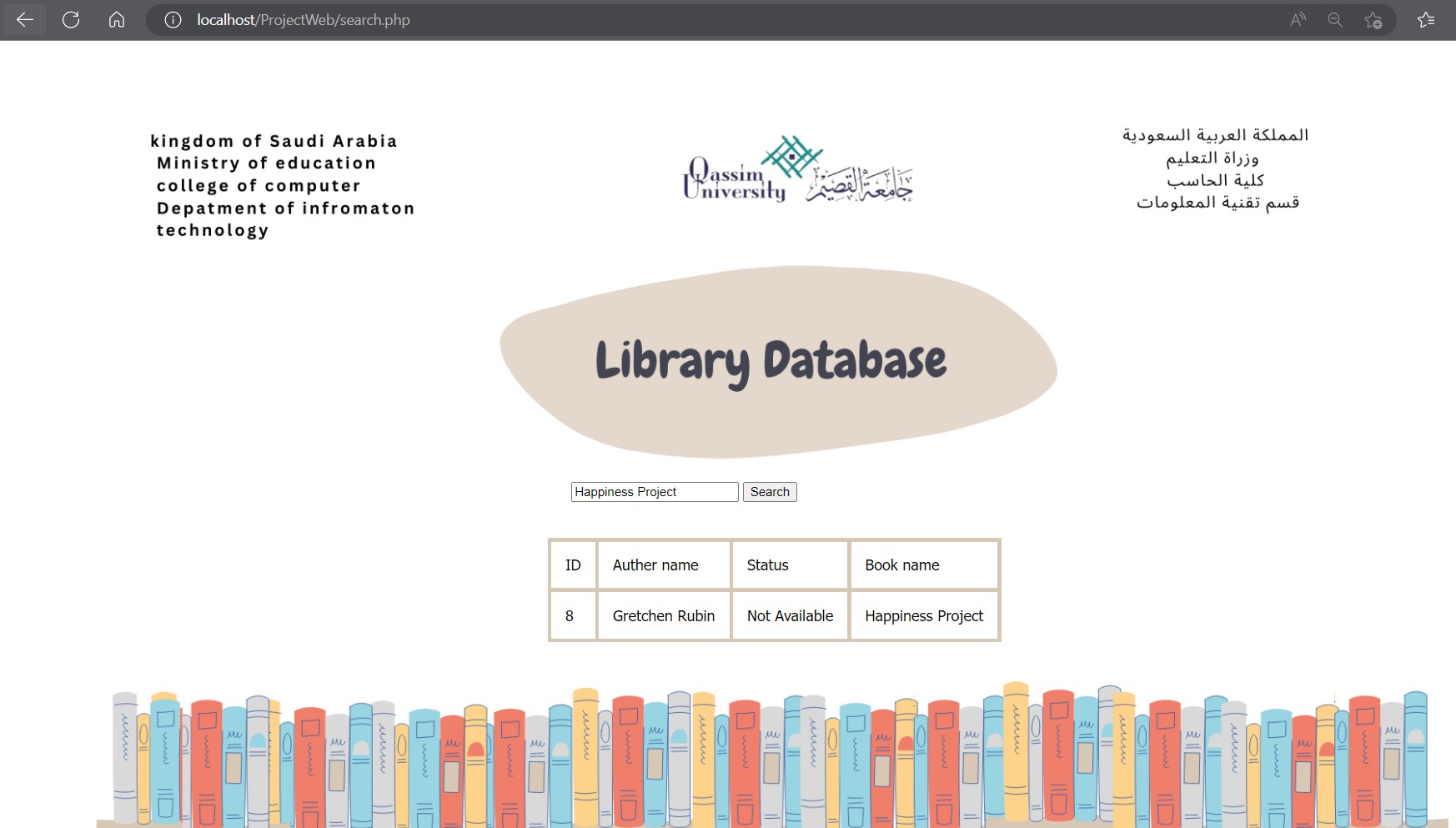Screen dimensions: 1456x828
Task: Add this page to favorites
Action: [x=1373, y=19]
